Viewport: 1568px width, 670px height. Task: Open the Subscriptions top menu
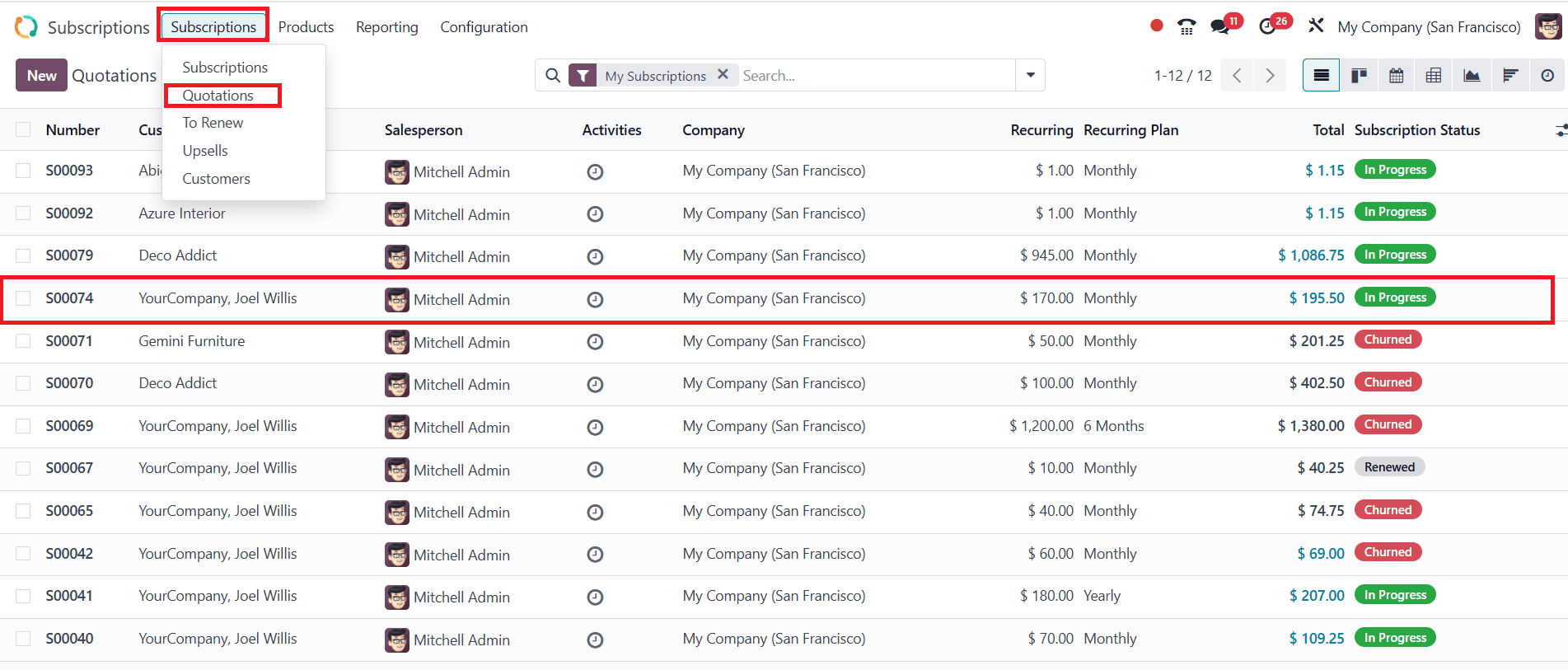pos(213,26)
